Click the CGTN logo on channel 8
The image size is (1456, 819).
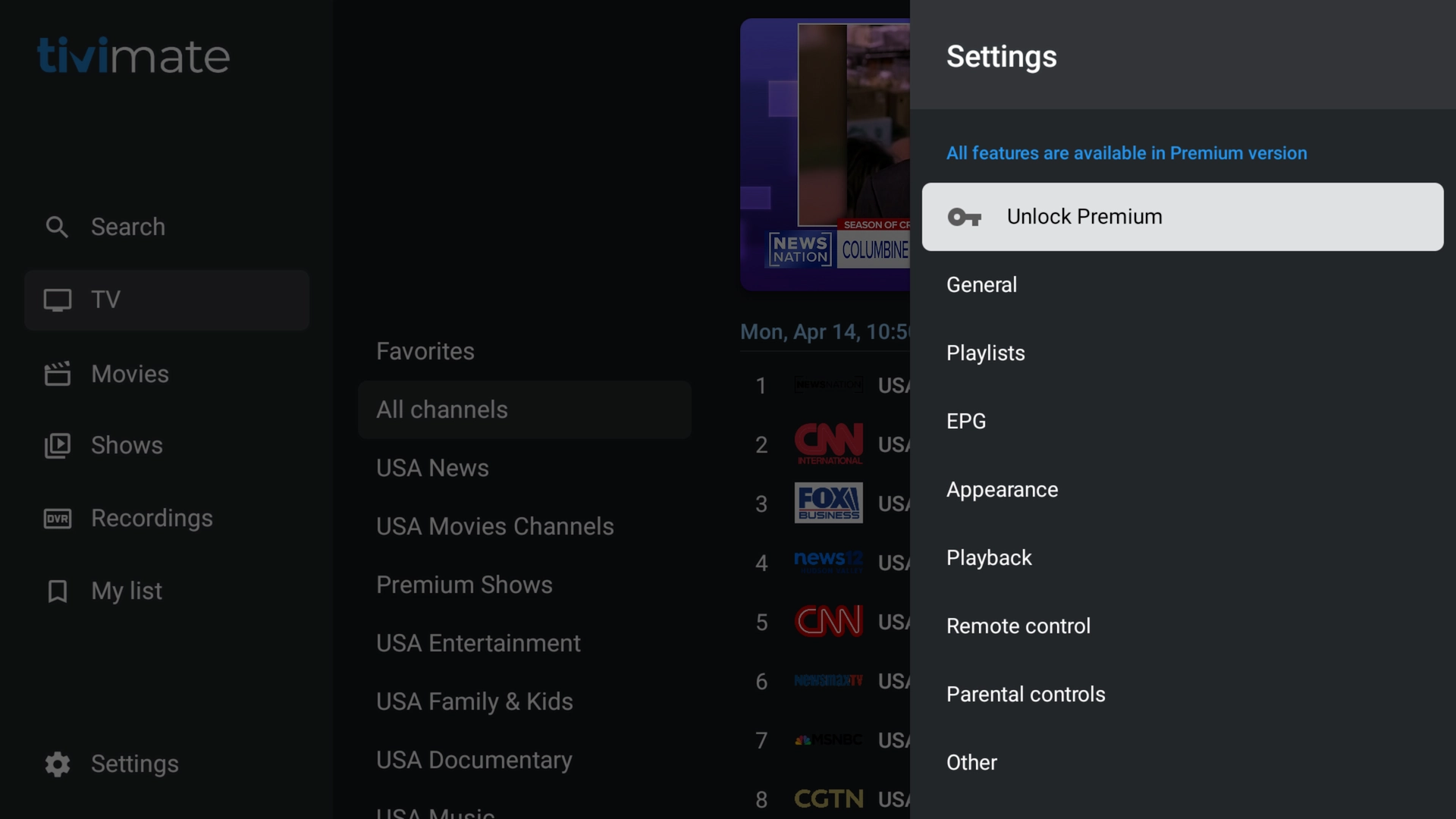click(x=829, y=799)
